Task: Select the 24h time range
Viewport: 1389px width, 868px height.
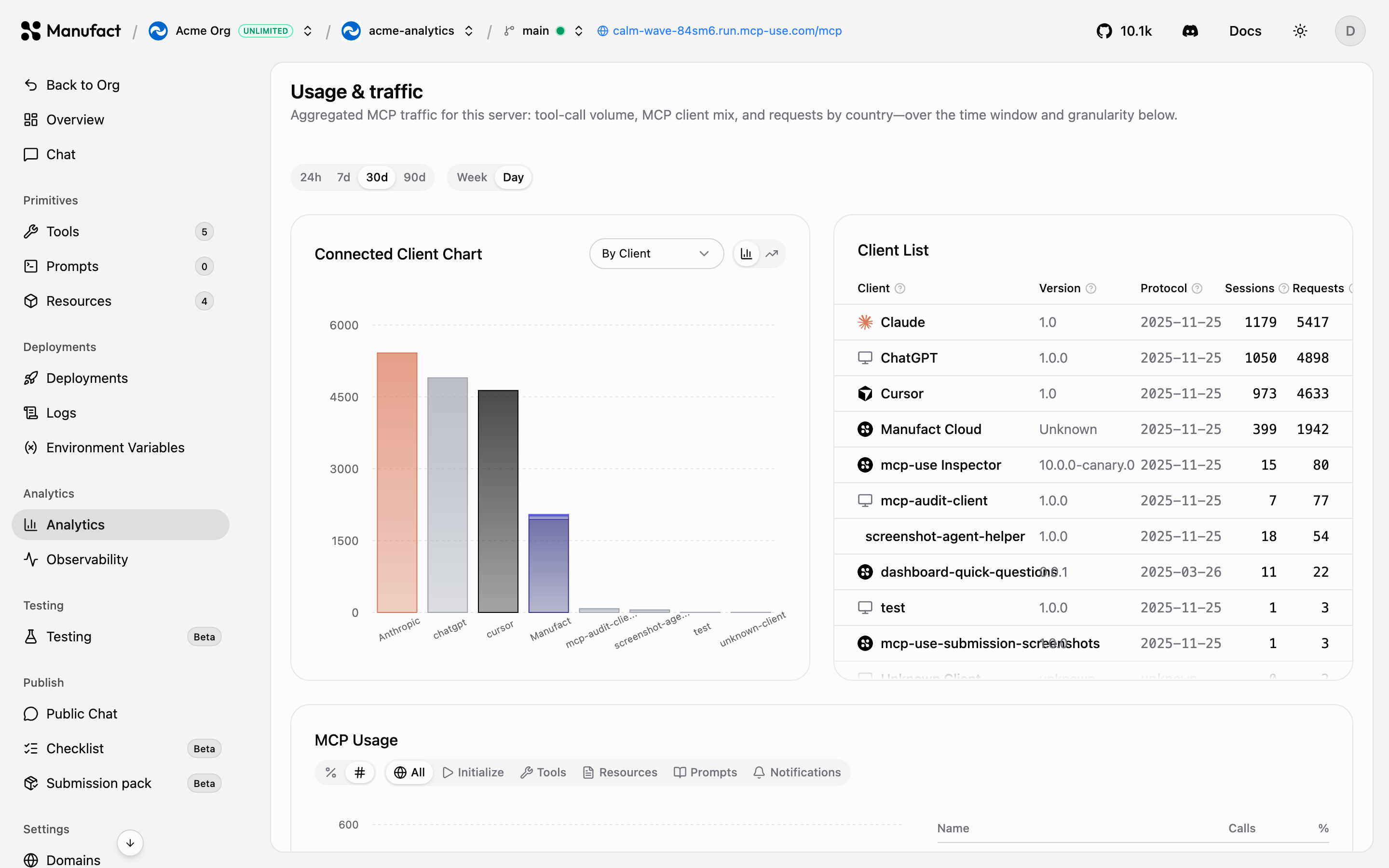Action: (x=311, y=177)
